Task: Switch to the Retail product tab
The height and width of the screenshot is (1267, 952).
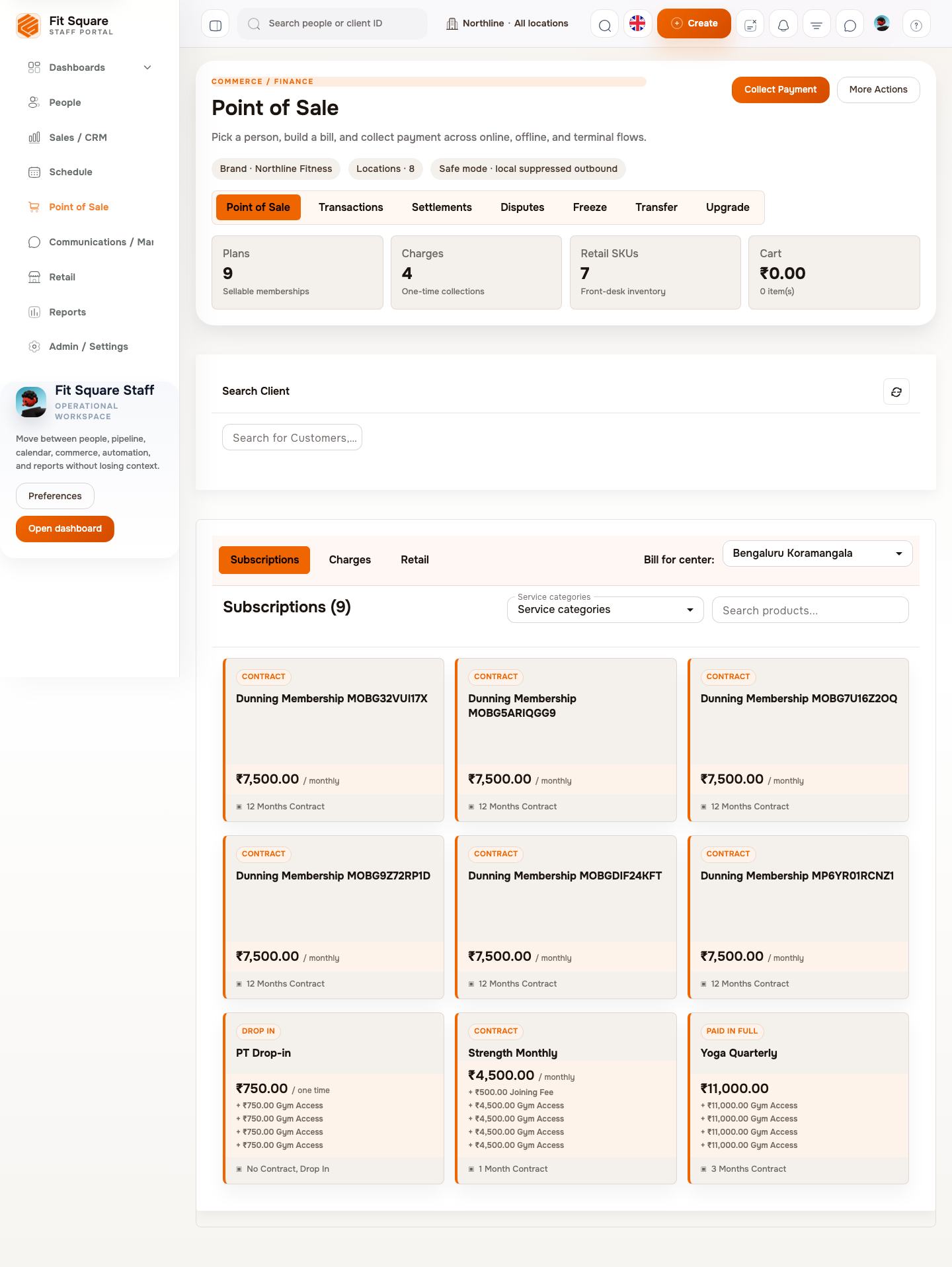Action: pyautogui.click(x=415, y=560)
